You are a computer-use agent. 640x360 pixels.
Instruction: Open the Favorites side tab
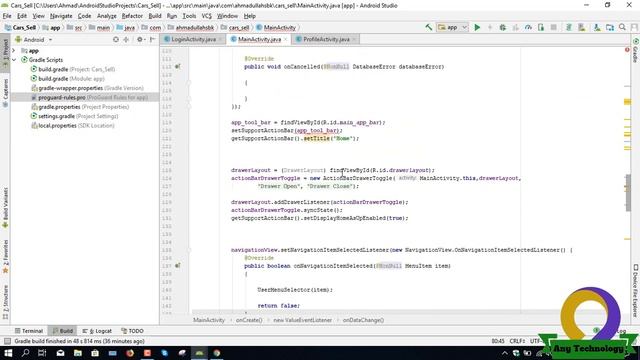(x=5, y=257)
